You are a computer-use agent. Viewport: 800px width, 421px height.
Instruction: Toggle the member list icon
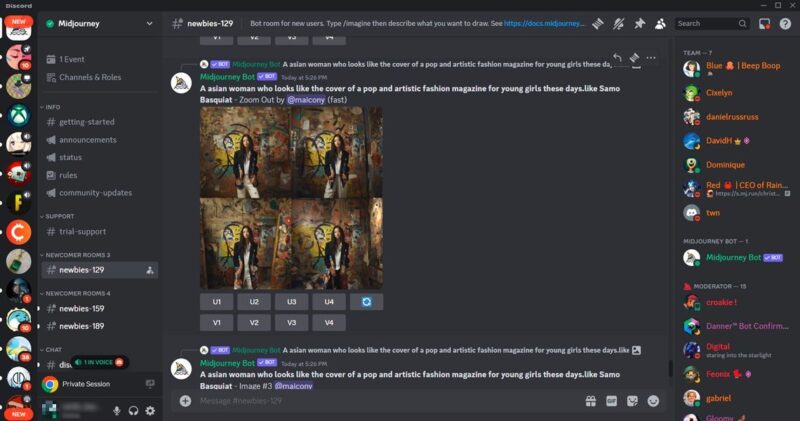click(660, 23)
